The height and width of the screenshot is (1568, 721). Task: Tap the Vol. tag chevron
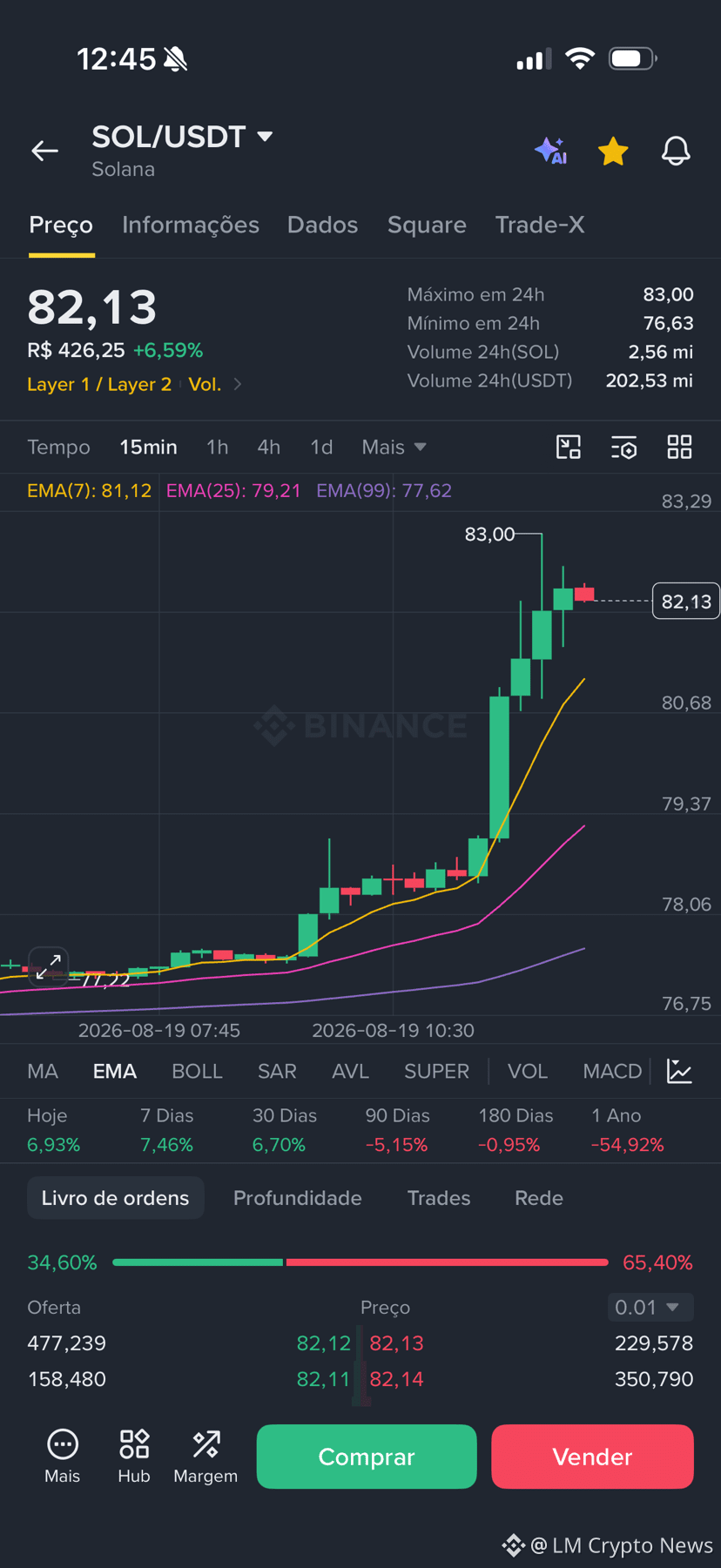(x=237, y=384)
